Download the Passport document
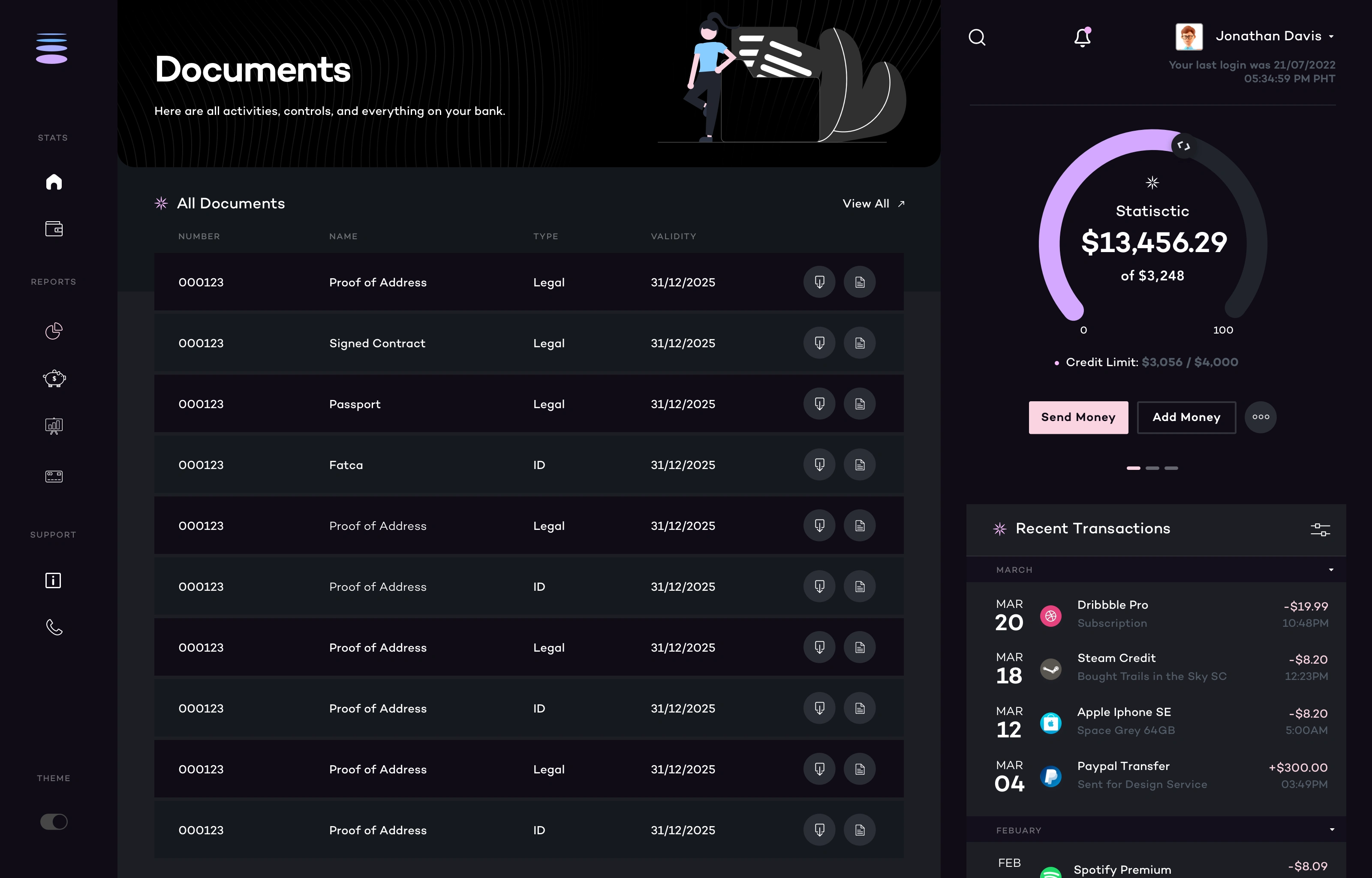This screenshot has height=878, width=1372. pyautogui.click(x=819, y=404)
